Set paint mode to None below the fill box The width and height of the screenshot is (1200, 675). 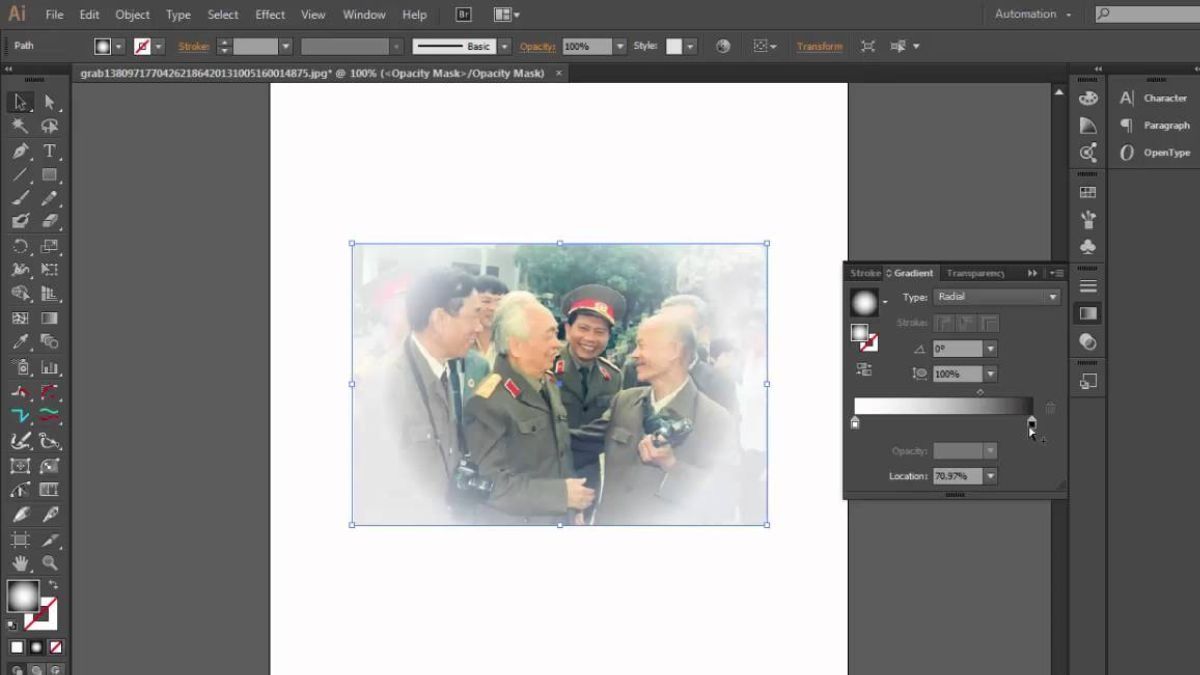(x=55, y=647)
